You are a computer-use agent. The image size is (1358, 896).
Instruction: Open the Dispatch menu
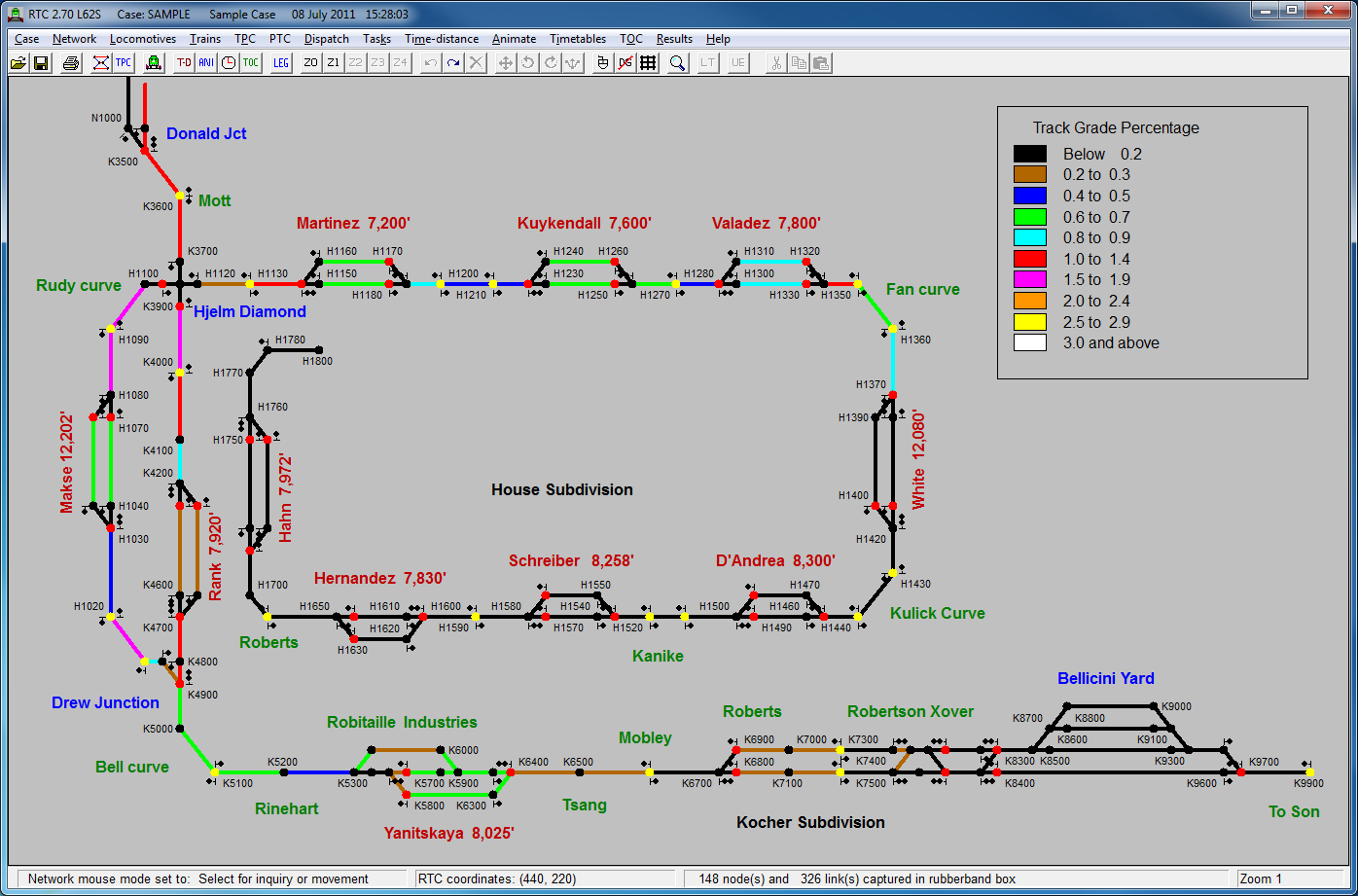[x=326, y=39]
